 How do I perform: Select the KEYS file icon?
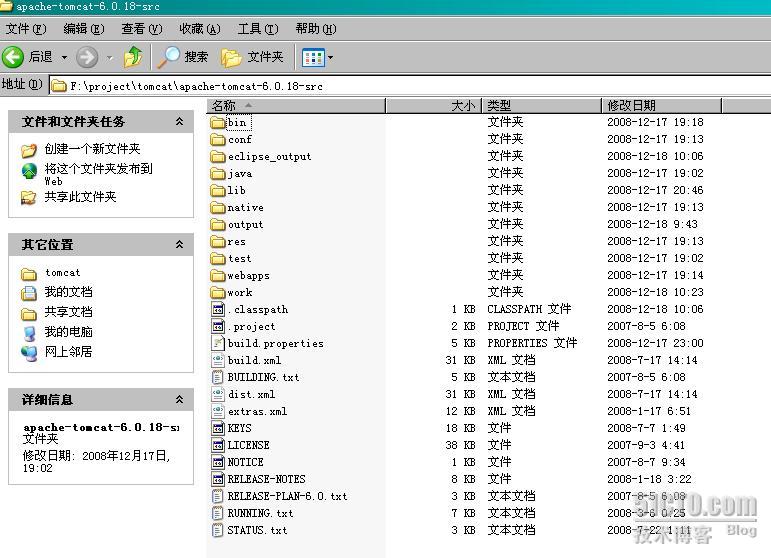(x=218, y=428)
